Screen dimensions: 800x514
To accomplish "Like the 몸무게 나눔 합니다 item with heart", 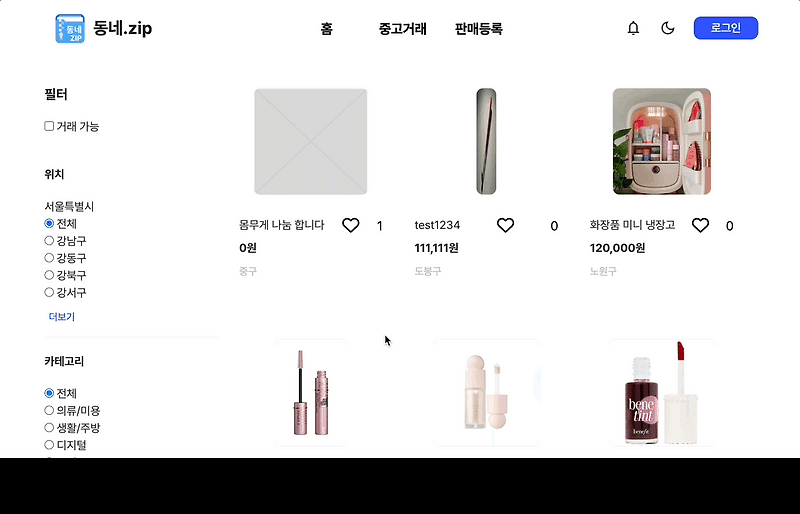I will coord(351,225).
